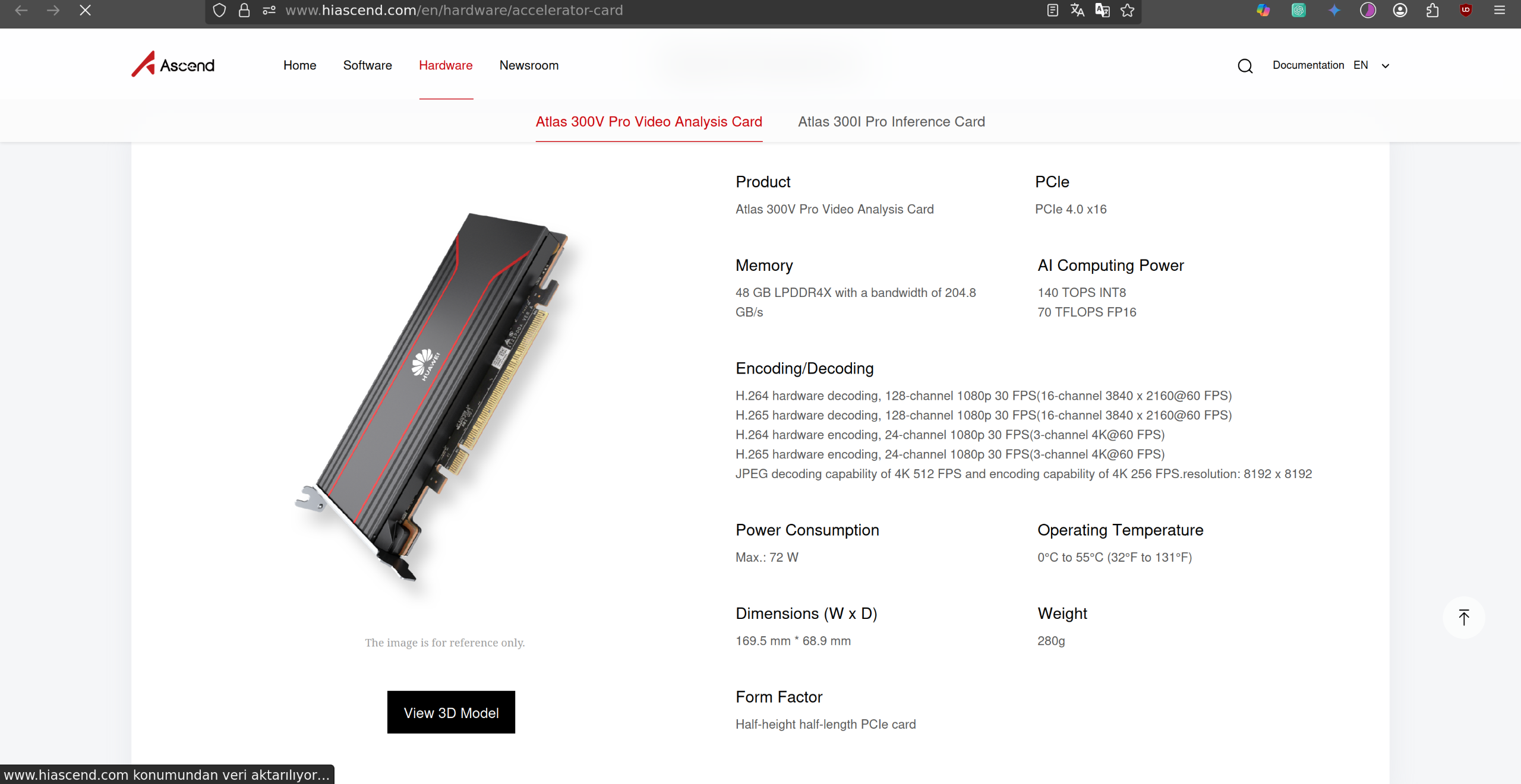Viewport: 1521px width, 784px height.
Task: Open the translation extension icon in address bar
Action: (x=1102, y=10)
